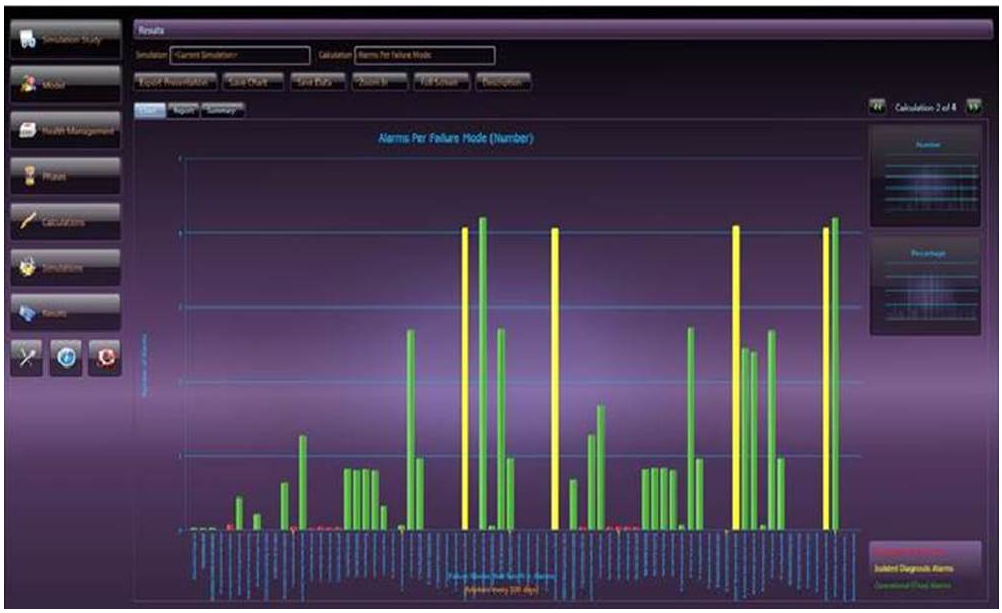Open the Results section in sidebar
The height and width of the screenshot is (613, 1002).
coord(65,313)
